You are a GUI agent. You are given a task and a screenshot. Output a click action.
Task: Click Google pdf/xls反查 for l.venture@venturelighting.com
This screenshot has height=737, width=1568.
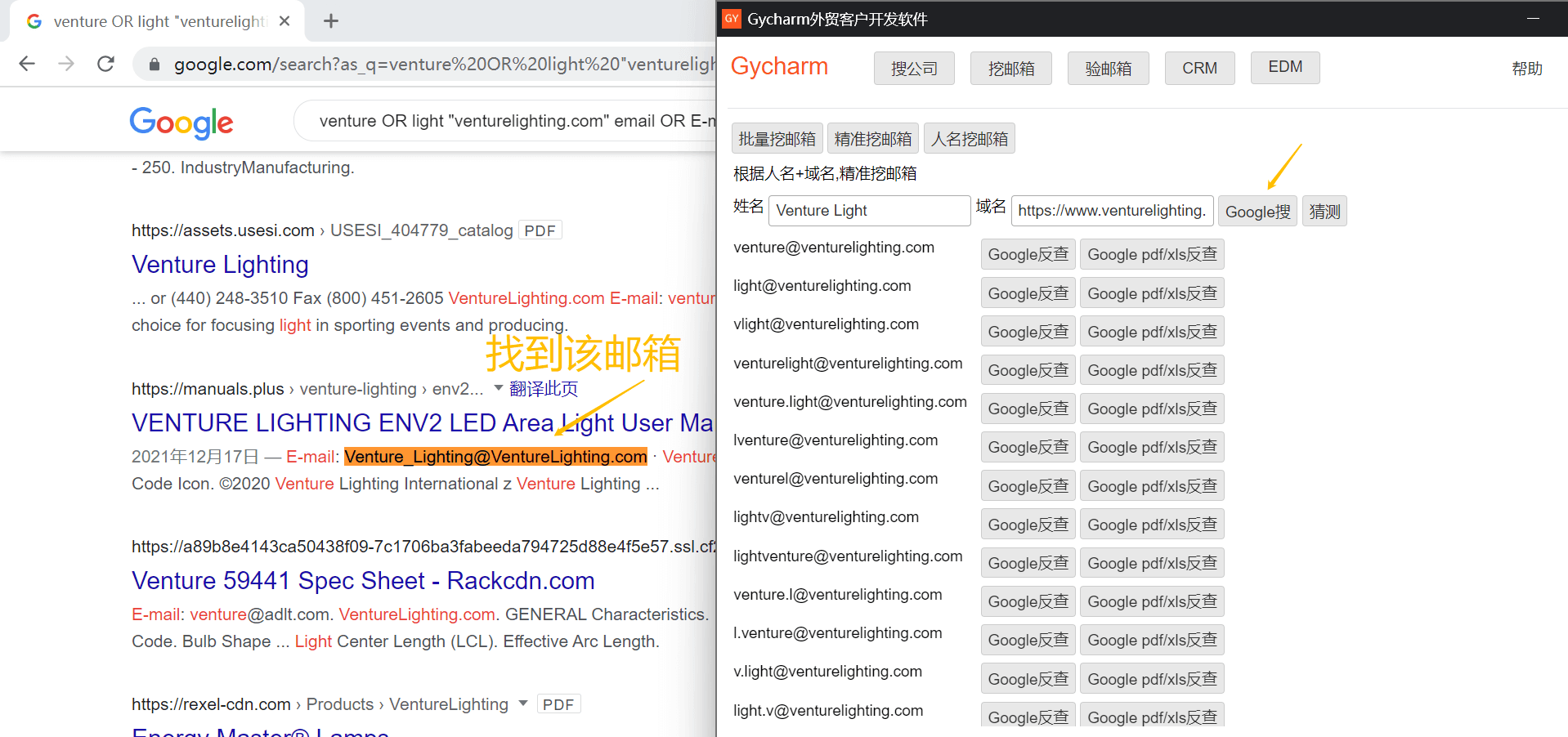(1152, 640)
